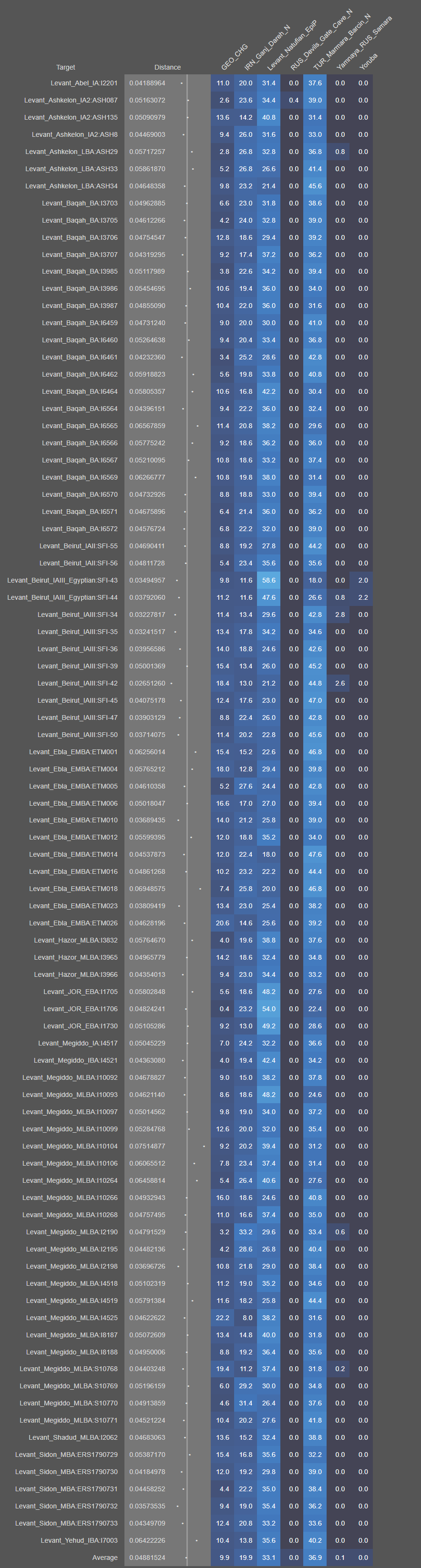
Task: Click row label Levant_Sidon_MBA:ERS1790729
Action: [66, 1455]
